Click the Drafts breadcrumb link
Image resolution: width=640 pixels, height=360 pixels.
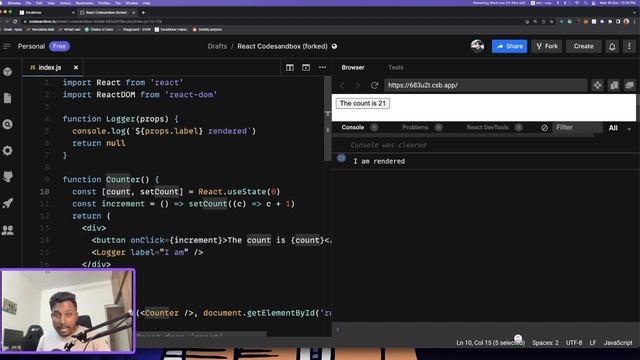217,46
